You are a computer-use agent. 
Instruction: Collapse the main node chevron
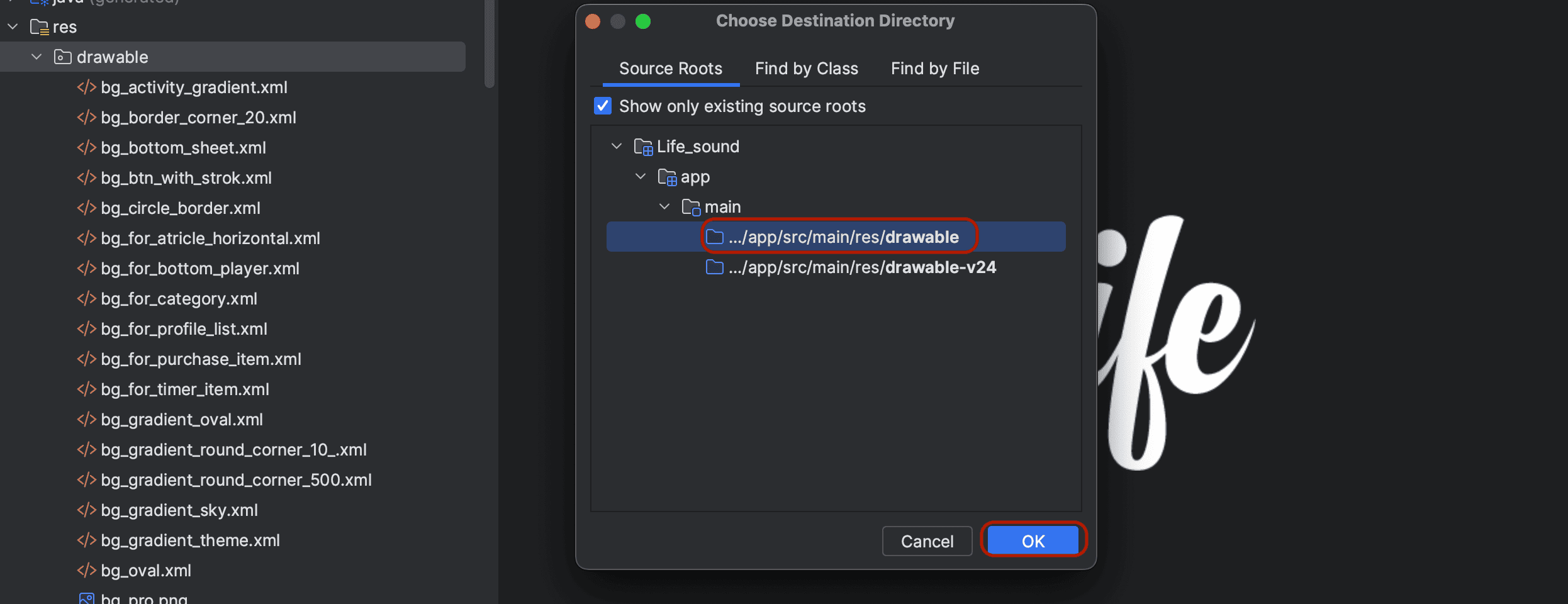coord(664,207)
